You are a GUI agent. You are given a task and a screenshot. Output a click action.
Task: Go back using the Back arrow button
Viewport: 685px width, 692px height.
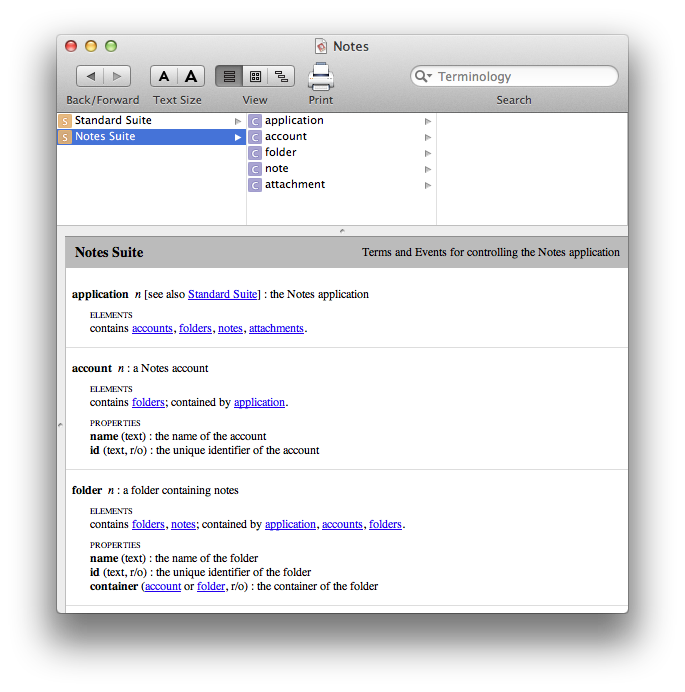[90, 76]
